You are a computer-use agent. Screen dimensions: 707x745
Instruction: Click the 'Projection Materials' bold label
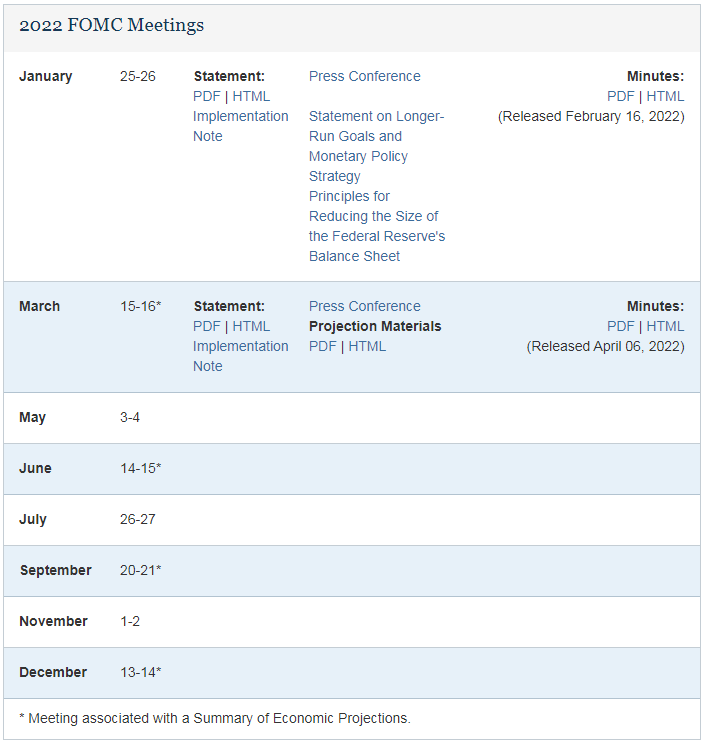375,326
